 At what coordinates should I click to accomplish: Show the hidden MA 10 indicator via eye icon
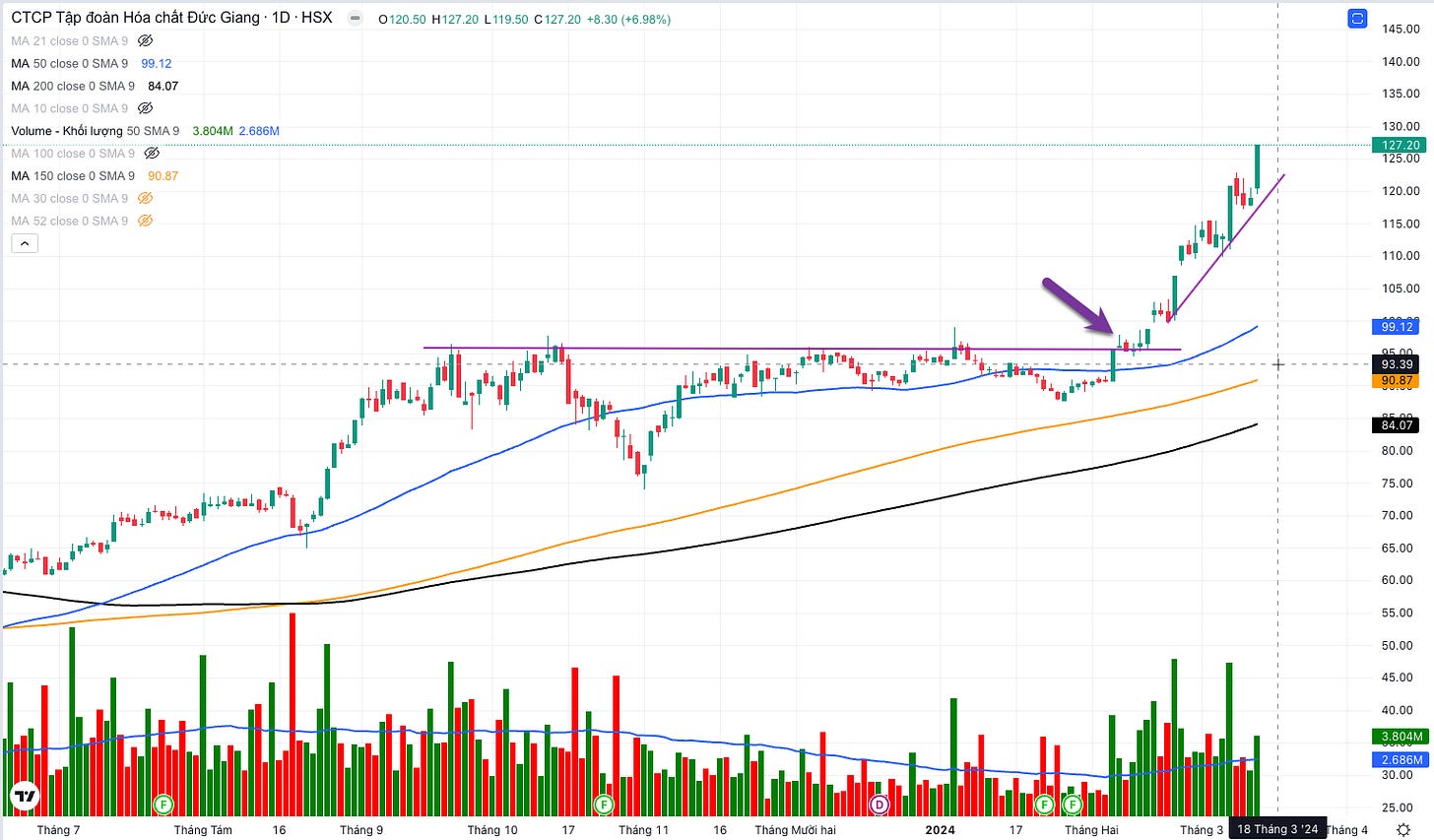(145, 108)
